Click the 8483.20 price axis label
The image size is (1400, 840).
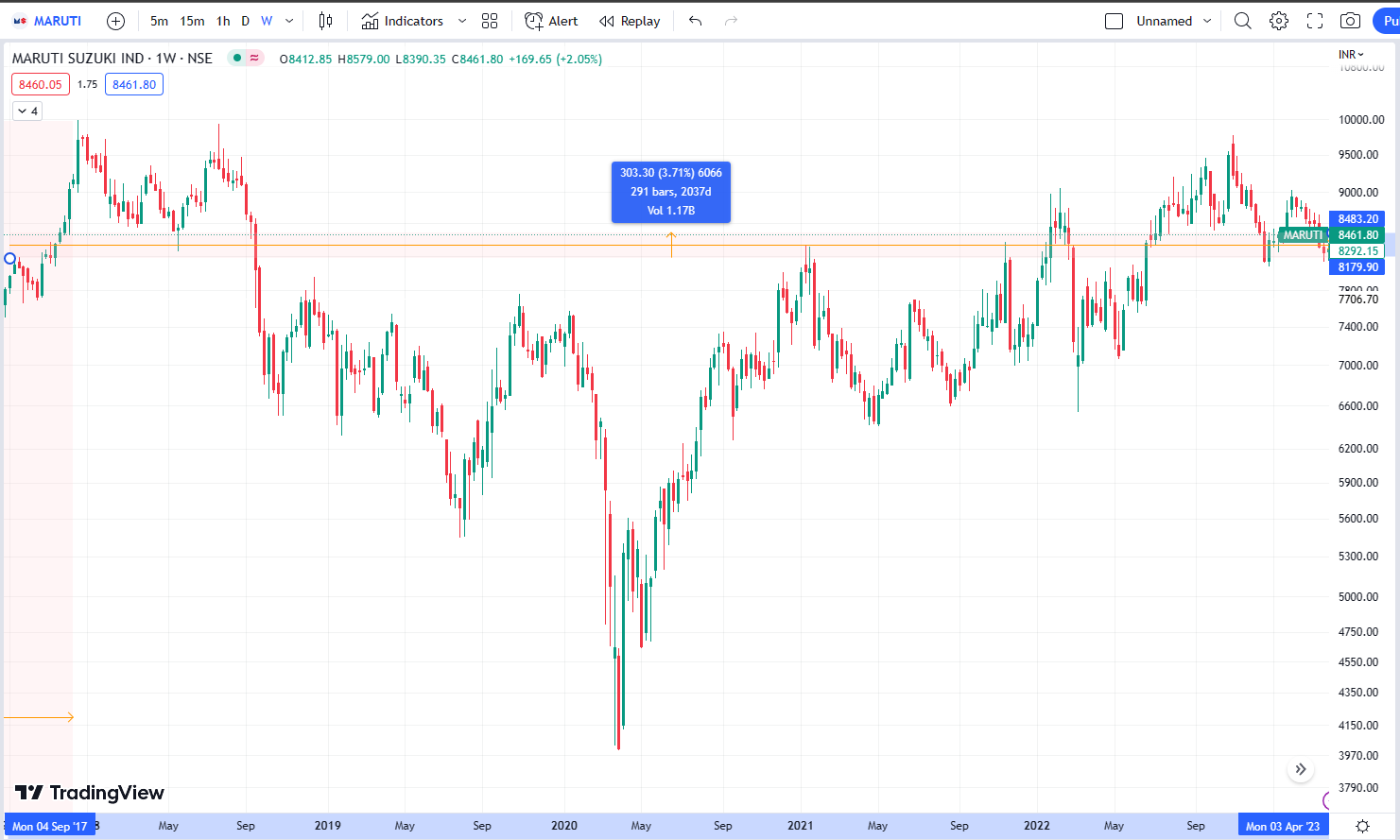coord(1357,219)
